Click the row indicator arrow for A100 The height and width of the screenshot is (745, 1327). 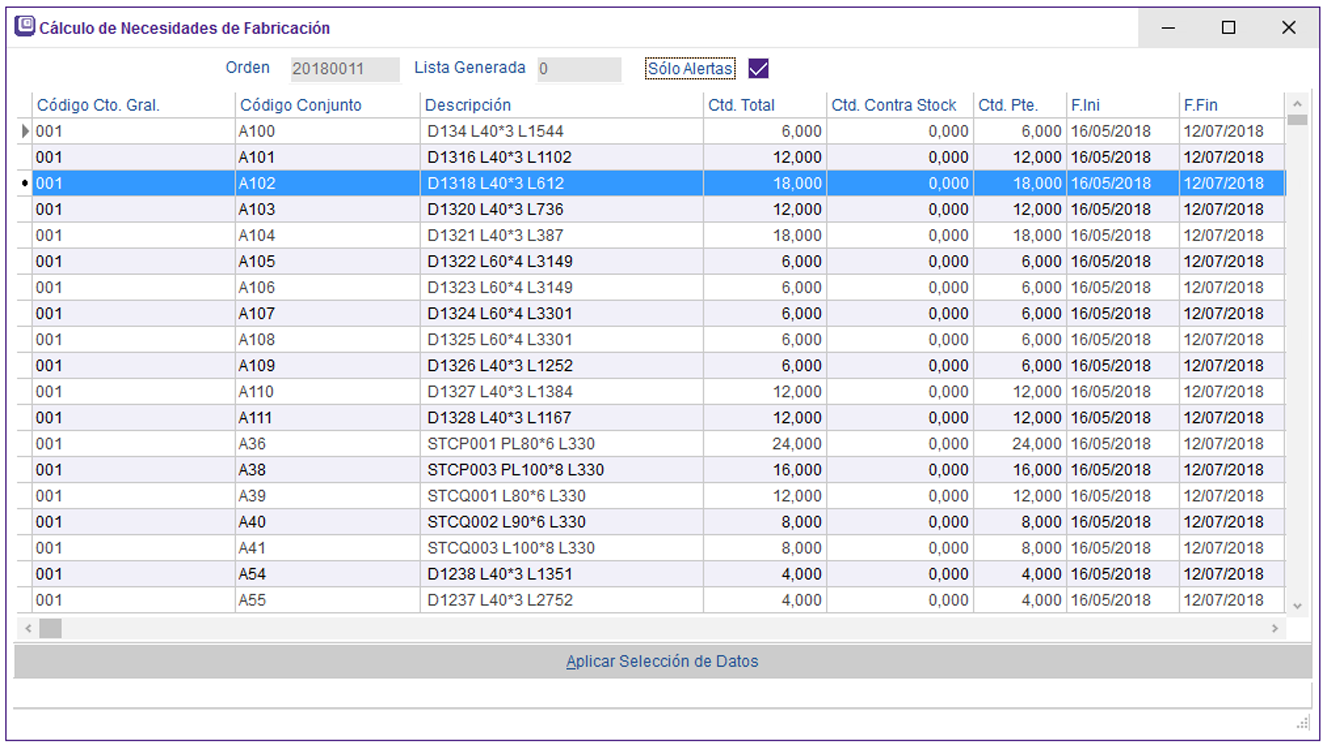pyautogui.click(x=25, y=131)
